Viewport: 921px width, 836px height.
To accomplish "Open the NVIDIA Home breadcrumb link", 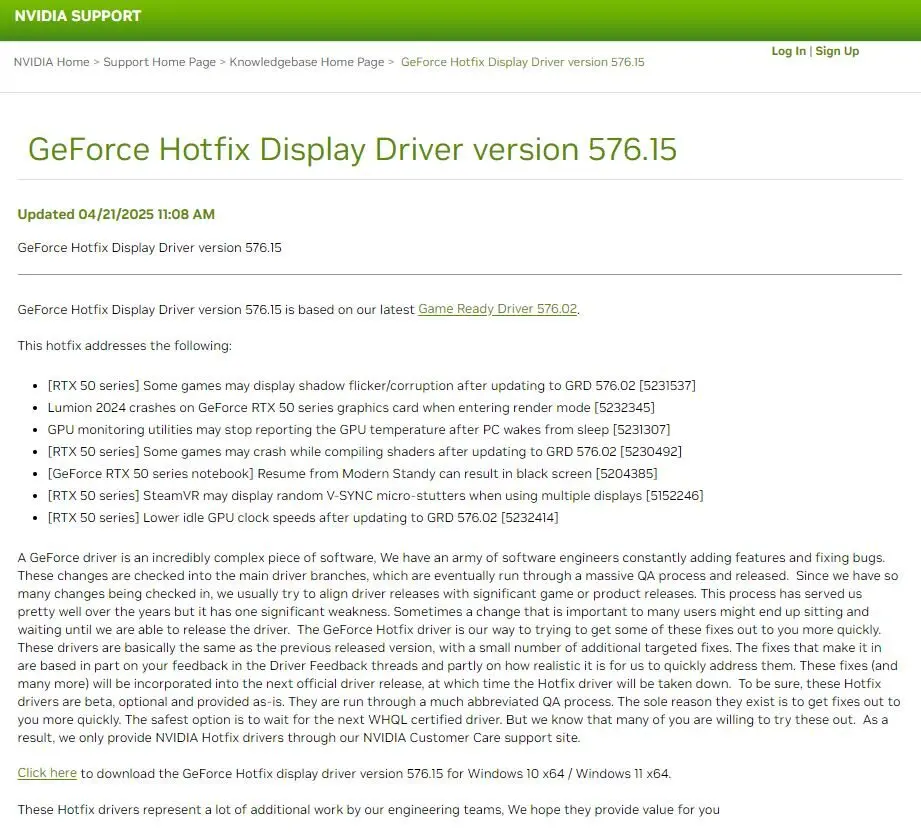I will [52, 62].
